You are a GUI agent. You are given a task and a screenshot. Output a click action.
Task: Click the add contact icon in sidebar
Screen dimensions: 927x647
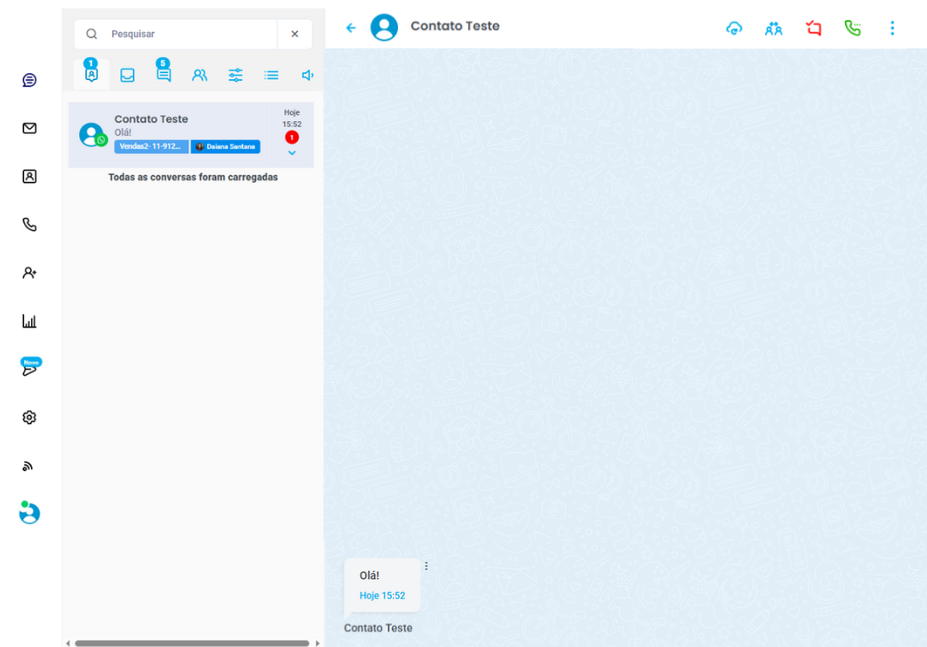[x=29, y=272]
